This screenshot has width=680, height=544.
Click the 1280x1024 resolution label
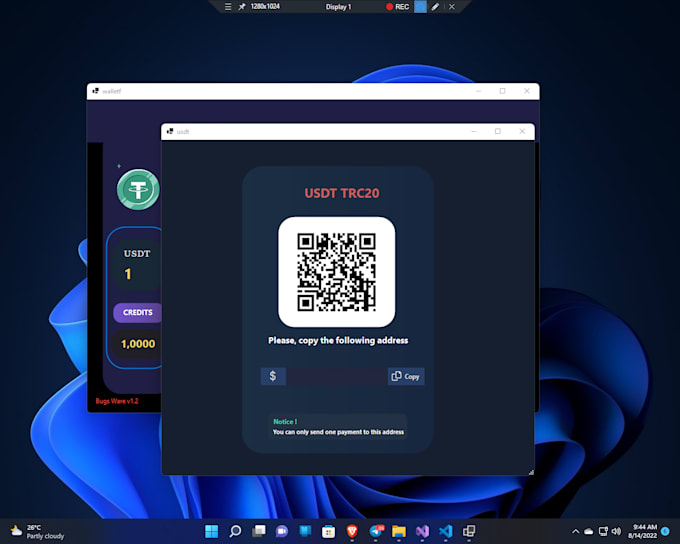265,7
